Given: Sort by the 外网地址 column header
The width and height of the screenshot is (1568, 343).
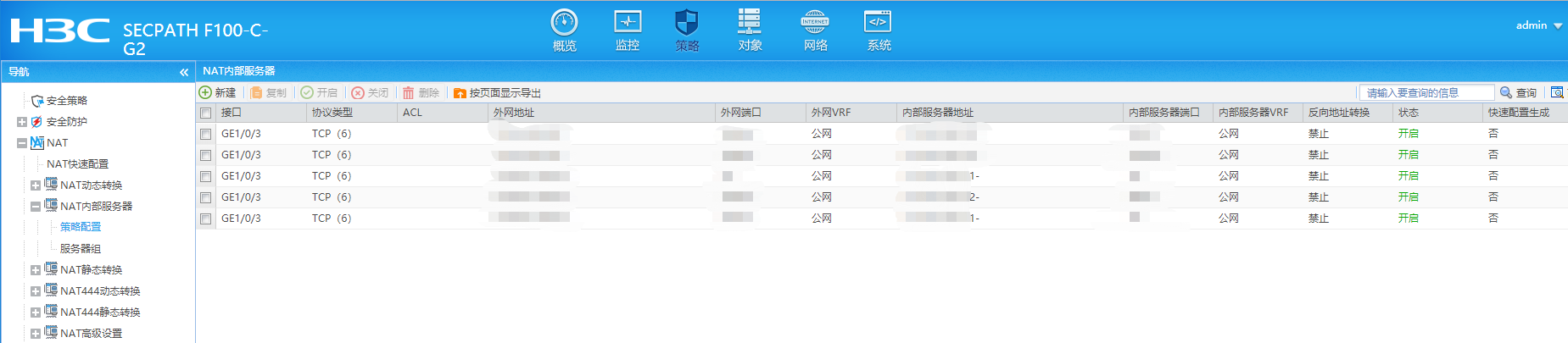Looking at the screenshot, I should 601,113.
